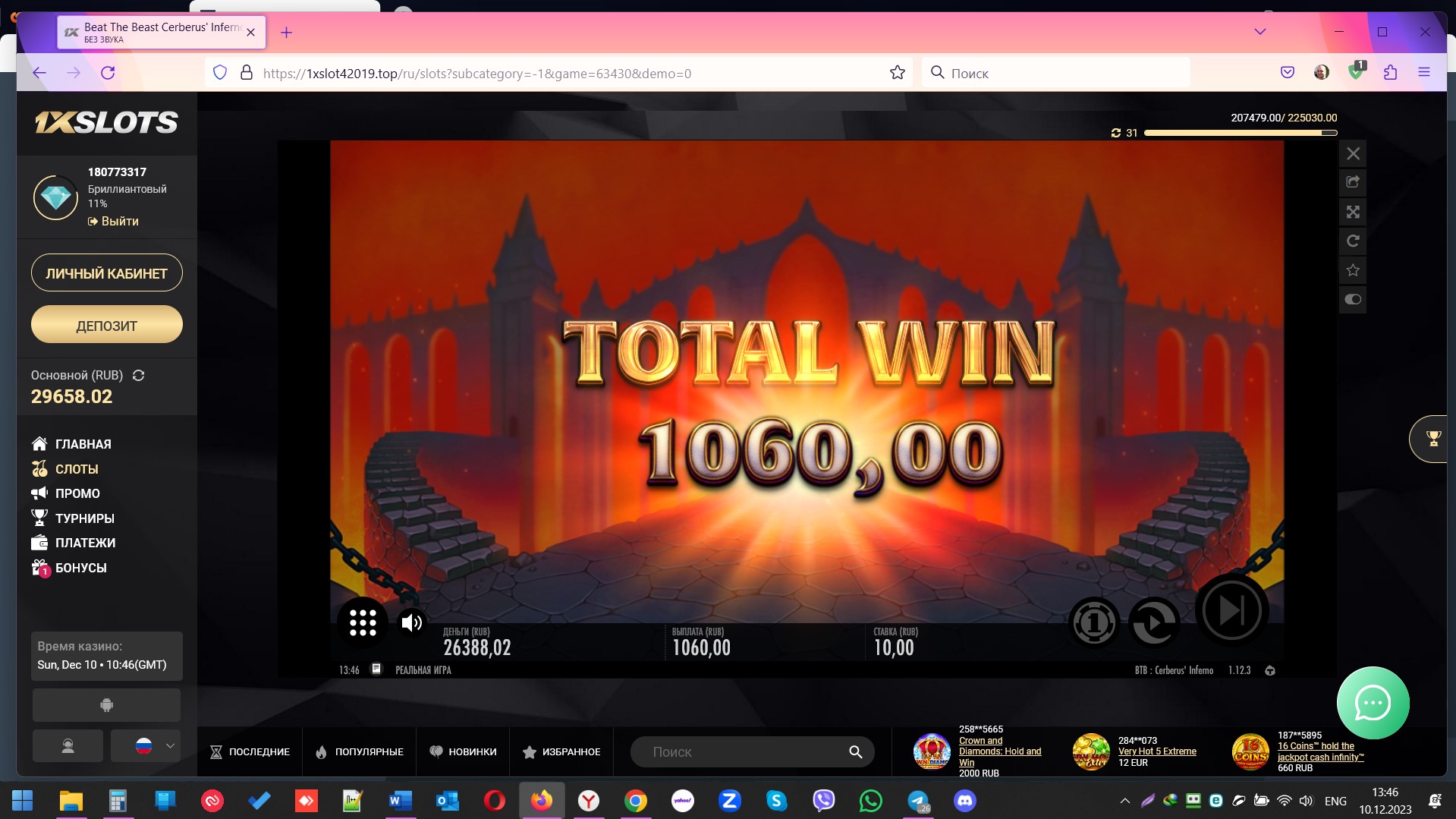Close the game panel with X icon

[1353, 154]
